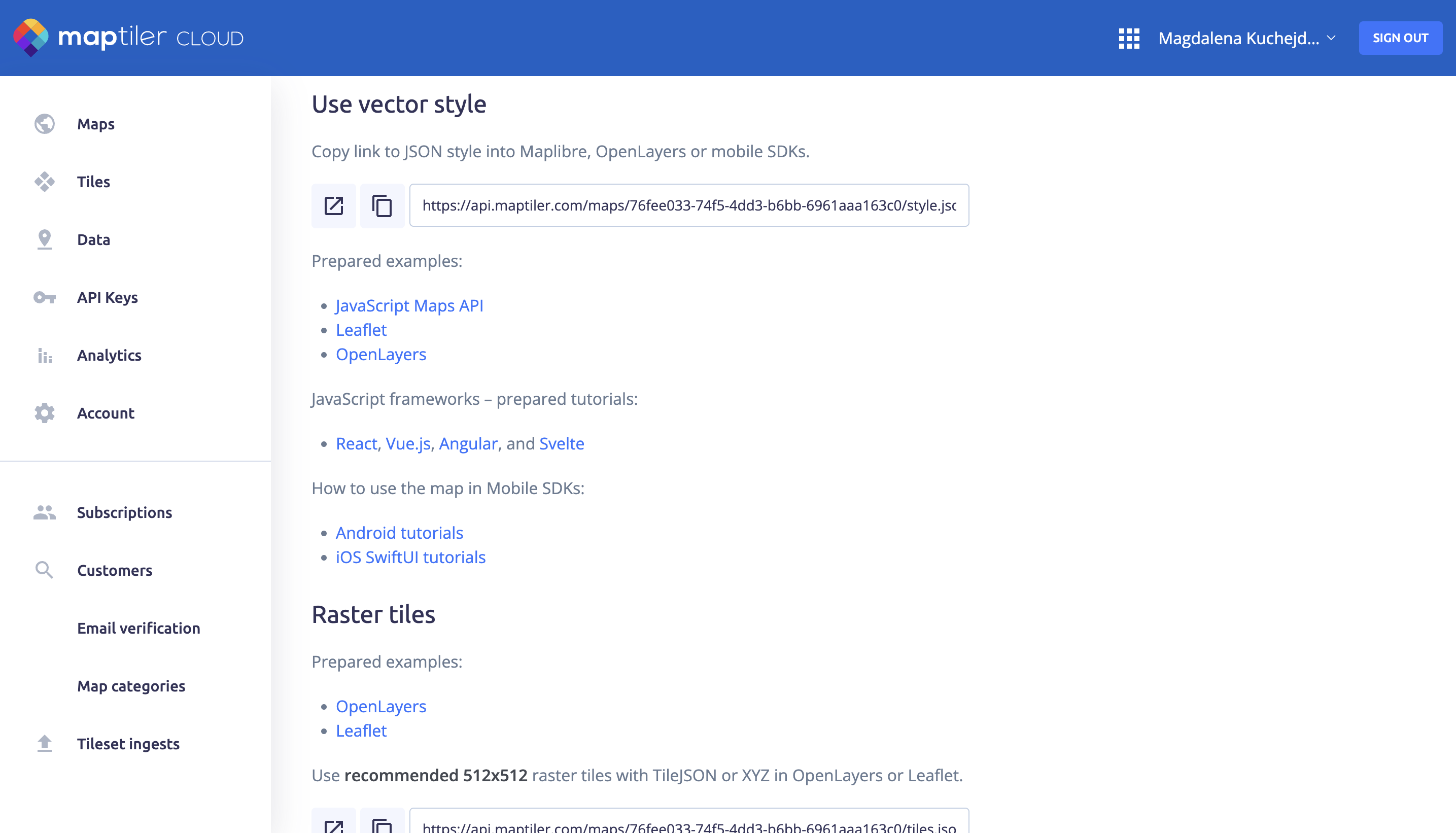1456x833 pixels.
Task: Click the Tiles diamond icon
Action: tap(44, 181)
